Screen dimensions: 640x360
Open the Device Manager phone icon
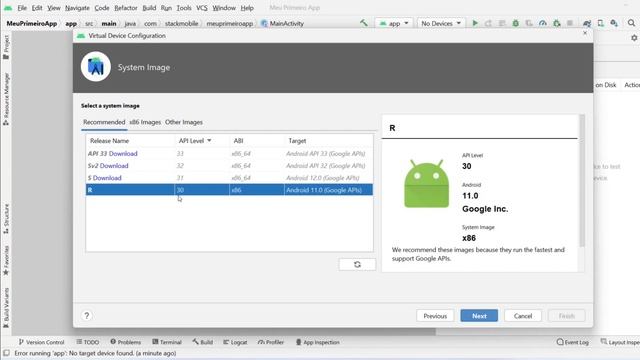pos(600,23)
